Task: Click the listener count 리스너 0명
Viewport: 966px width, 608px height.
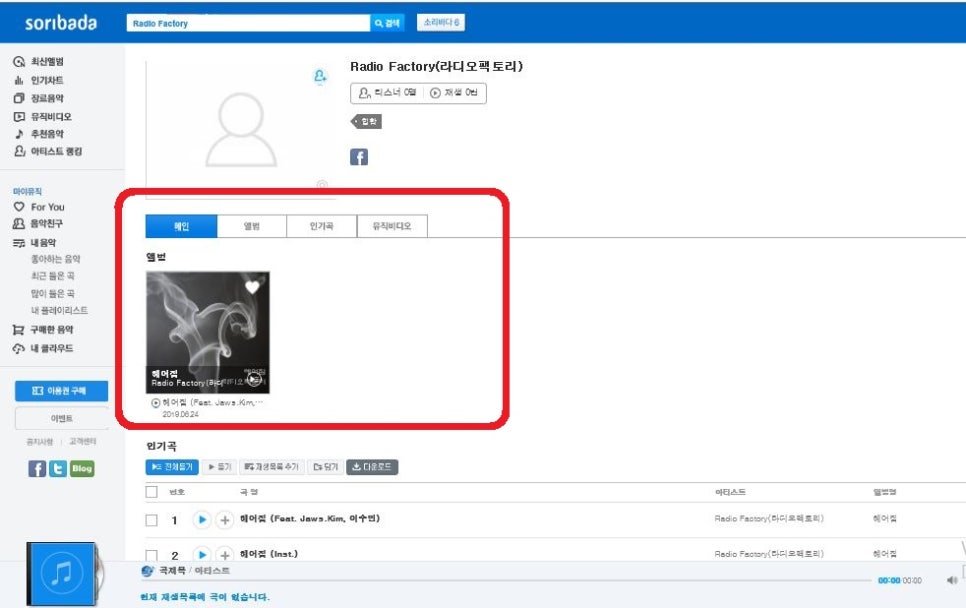Action: point(388,92)
